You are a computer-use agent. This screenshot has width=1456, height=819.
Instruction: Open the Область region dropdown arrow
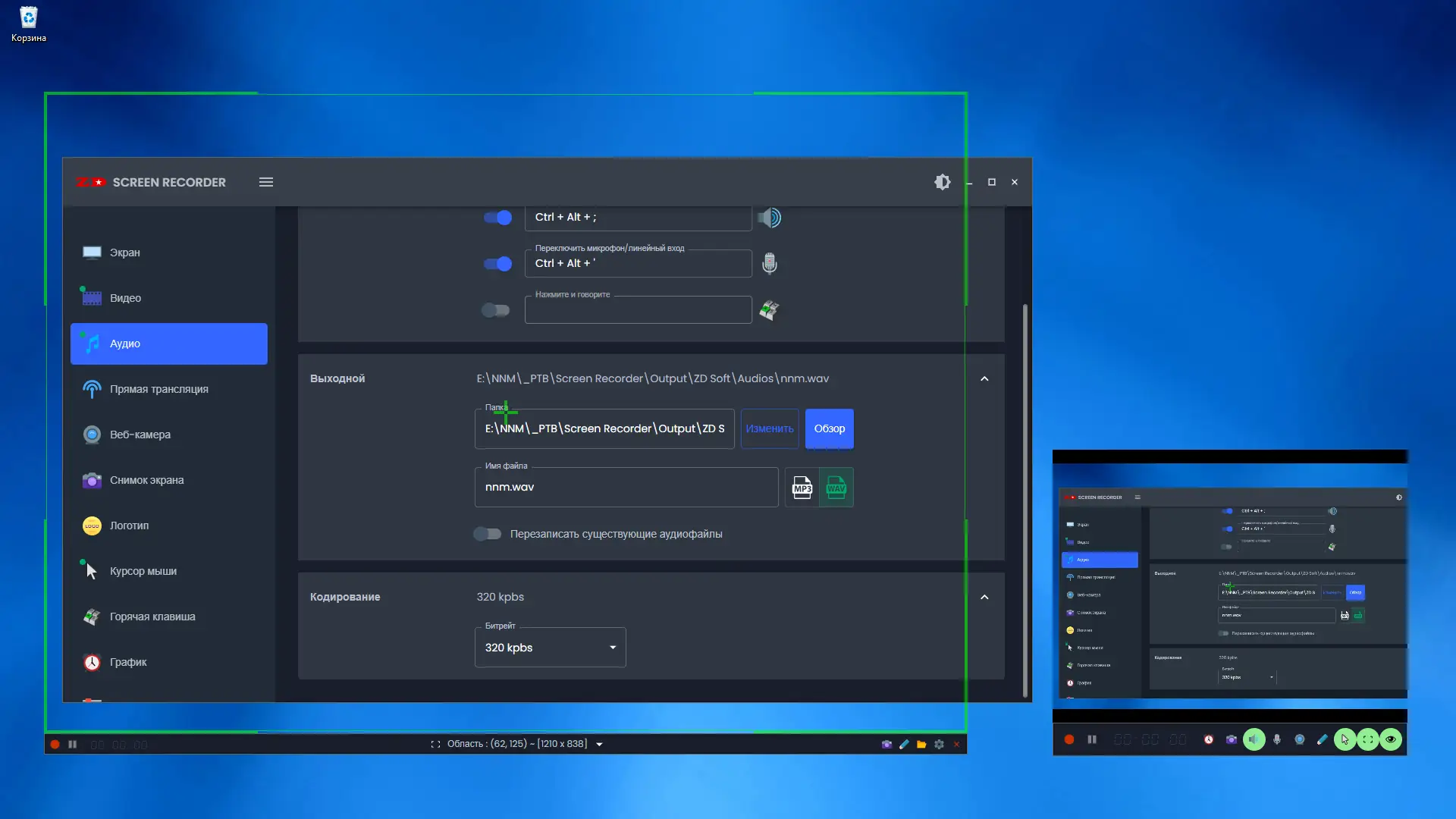click(599, 745)
